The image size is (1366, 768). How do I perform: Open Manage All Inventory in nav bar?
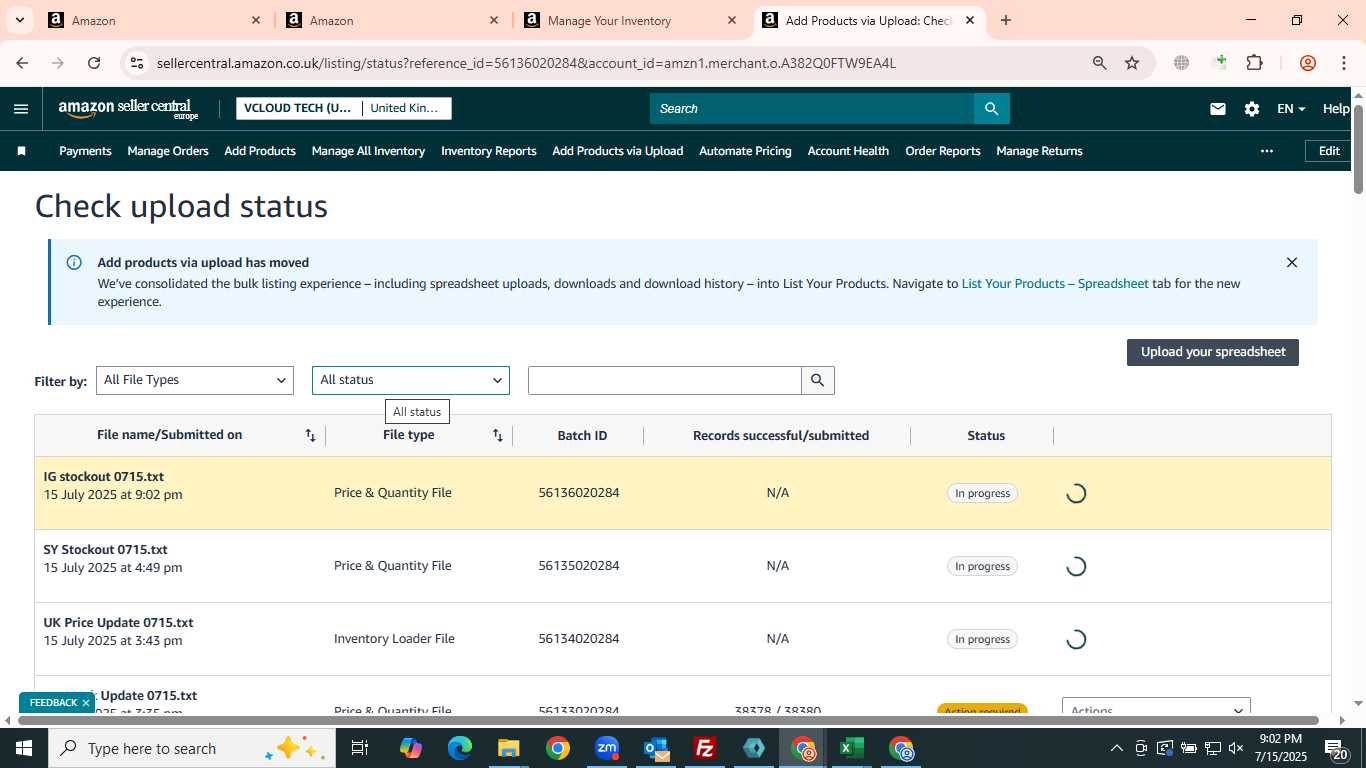368,151
